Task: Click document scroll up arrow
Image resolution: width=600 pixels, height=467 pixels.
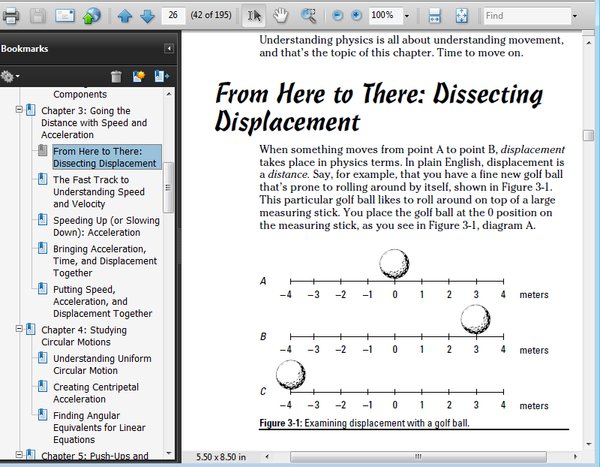Action: pos(589,43)
